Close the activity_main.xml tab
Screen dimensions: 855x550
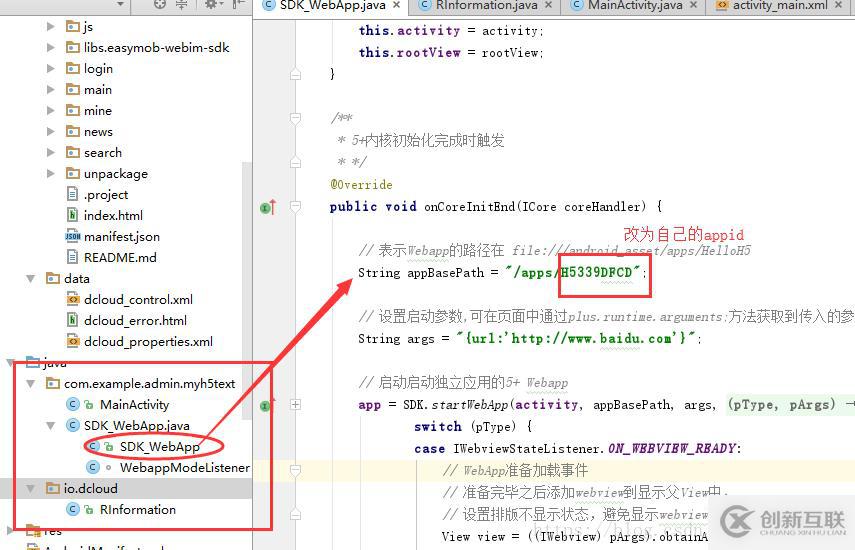click(x=838, y=5)
